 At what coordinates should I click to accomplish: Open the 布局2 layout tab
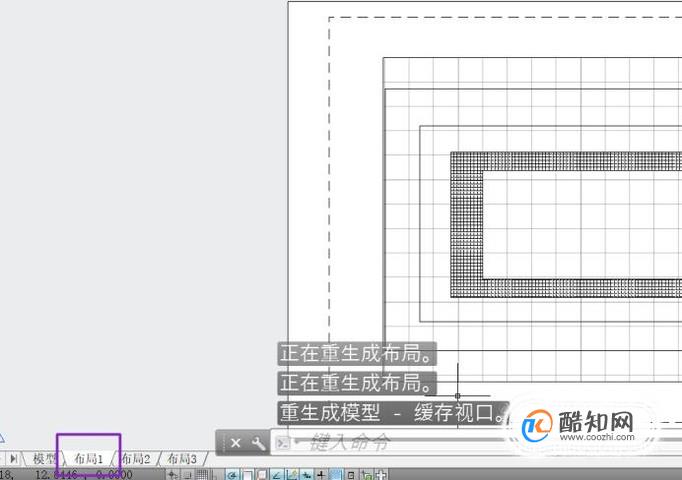pyautogui.click(x=136, y=458)
